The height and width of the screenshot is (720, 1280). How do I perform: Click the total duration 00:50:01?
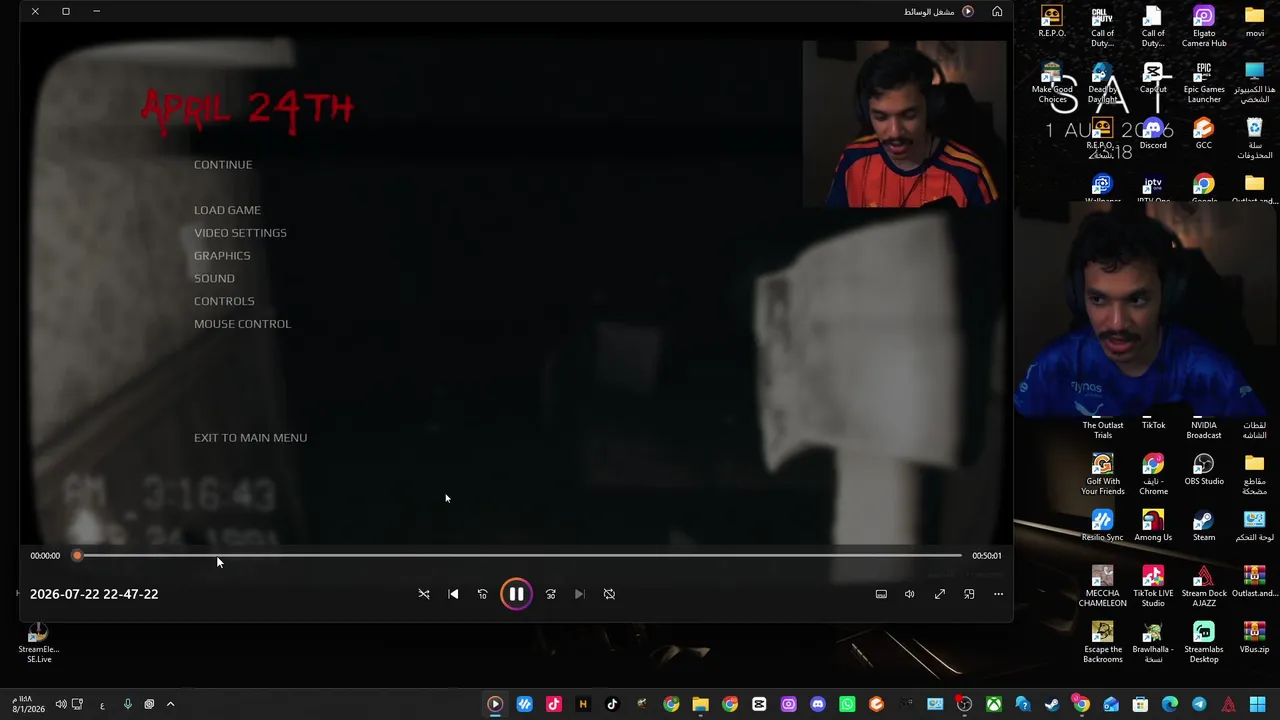[986, 556]
